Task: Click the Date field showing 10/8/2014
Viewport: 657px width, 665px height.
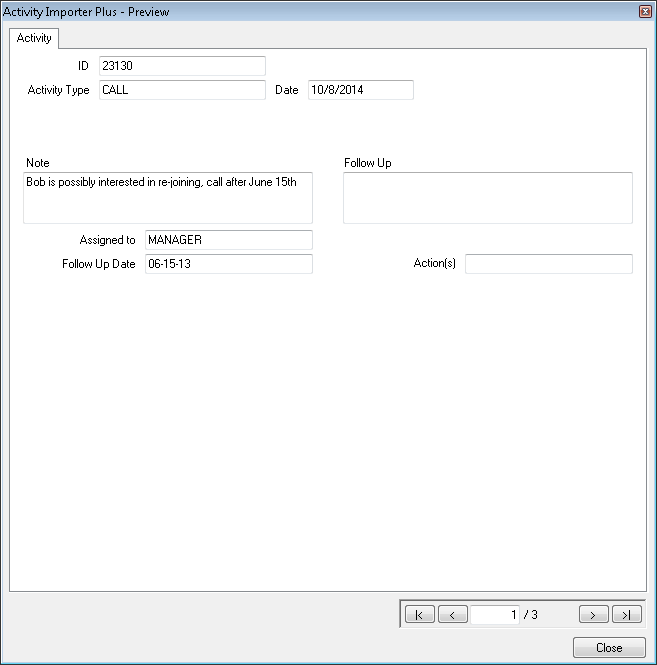Action: (x=360, y=90)
